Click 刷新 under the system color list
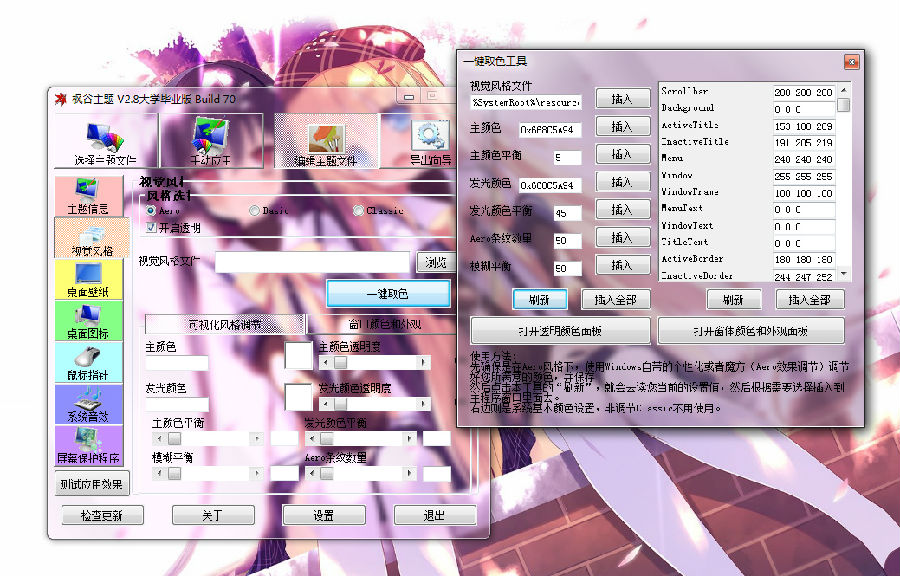Image resolution: width=900 pixels, height=576 pixels. (x=734, y=299)
